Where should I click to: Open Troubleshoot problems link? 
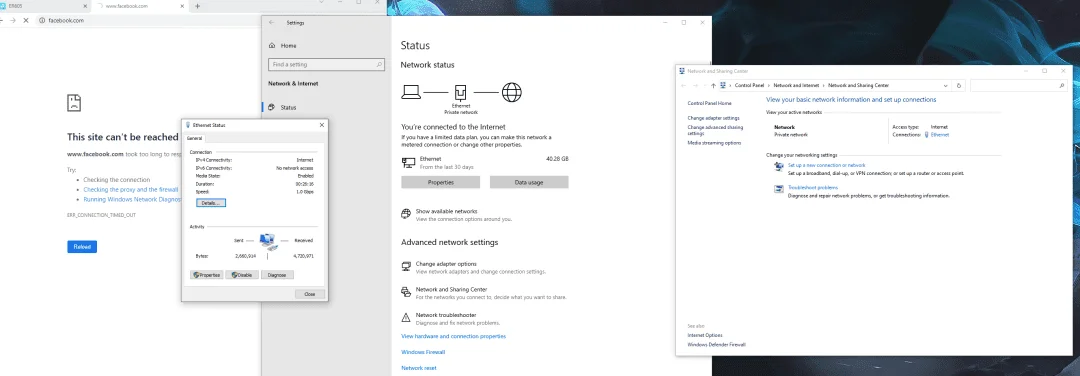coord(813,187)
